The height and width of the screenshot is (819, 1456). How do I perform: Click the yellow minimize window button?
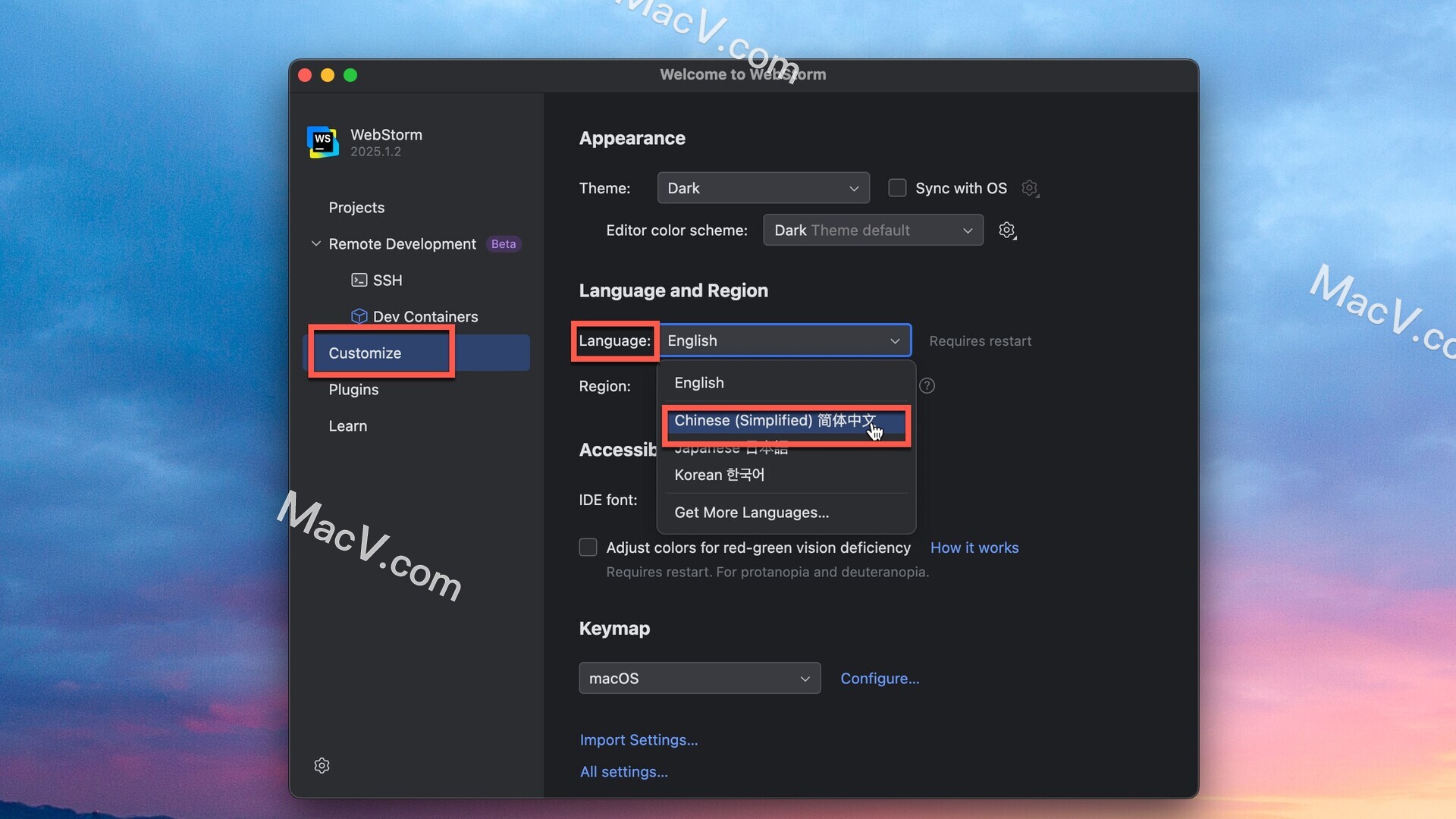coord(328,75)
